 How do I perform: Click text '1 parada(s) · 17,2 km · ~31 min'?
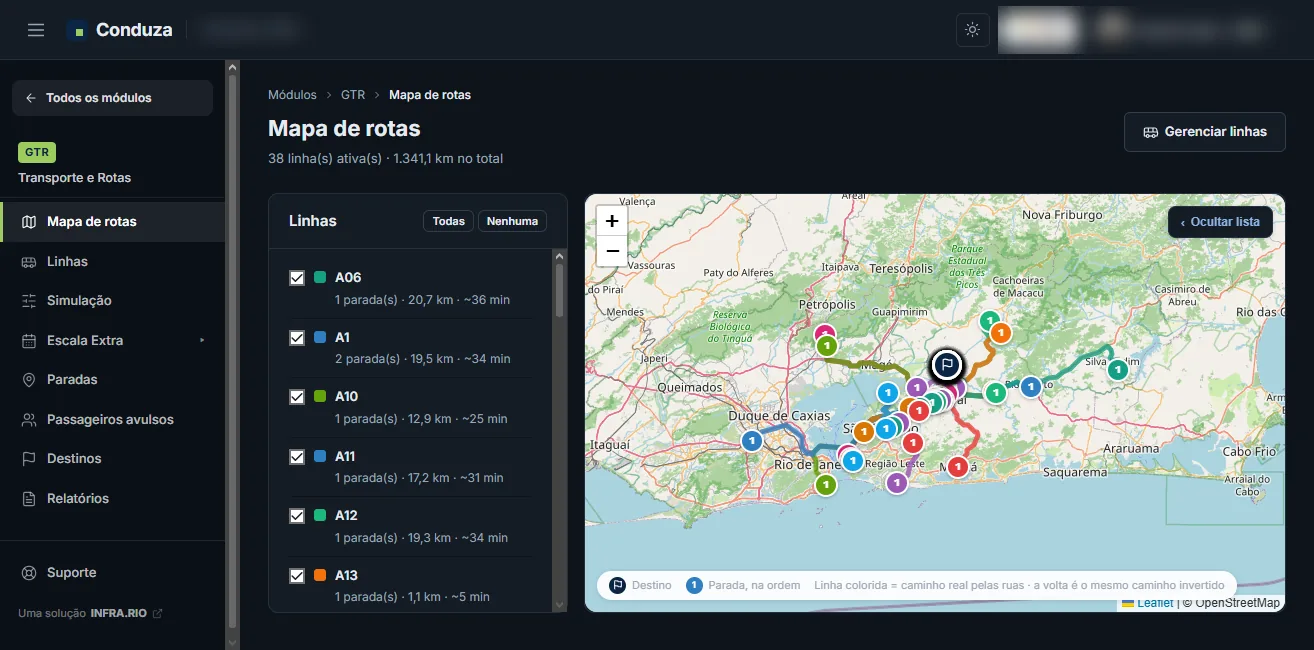419,478
